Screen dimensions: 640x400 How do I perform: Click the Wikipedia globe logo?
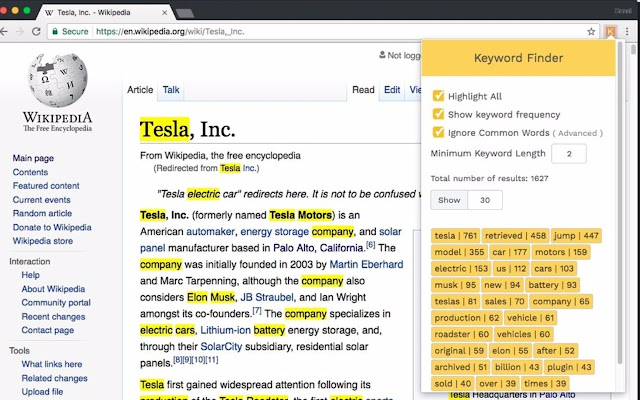(58, 80)
